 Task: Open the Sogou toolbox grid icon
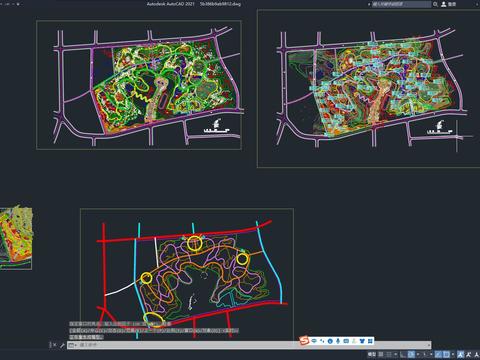click(x=370, y=341)
